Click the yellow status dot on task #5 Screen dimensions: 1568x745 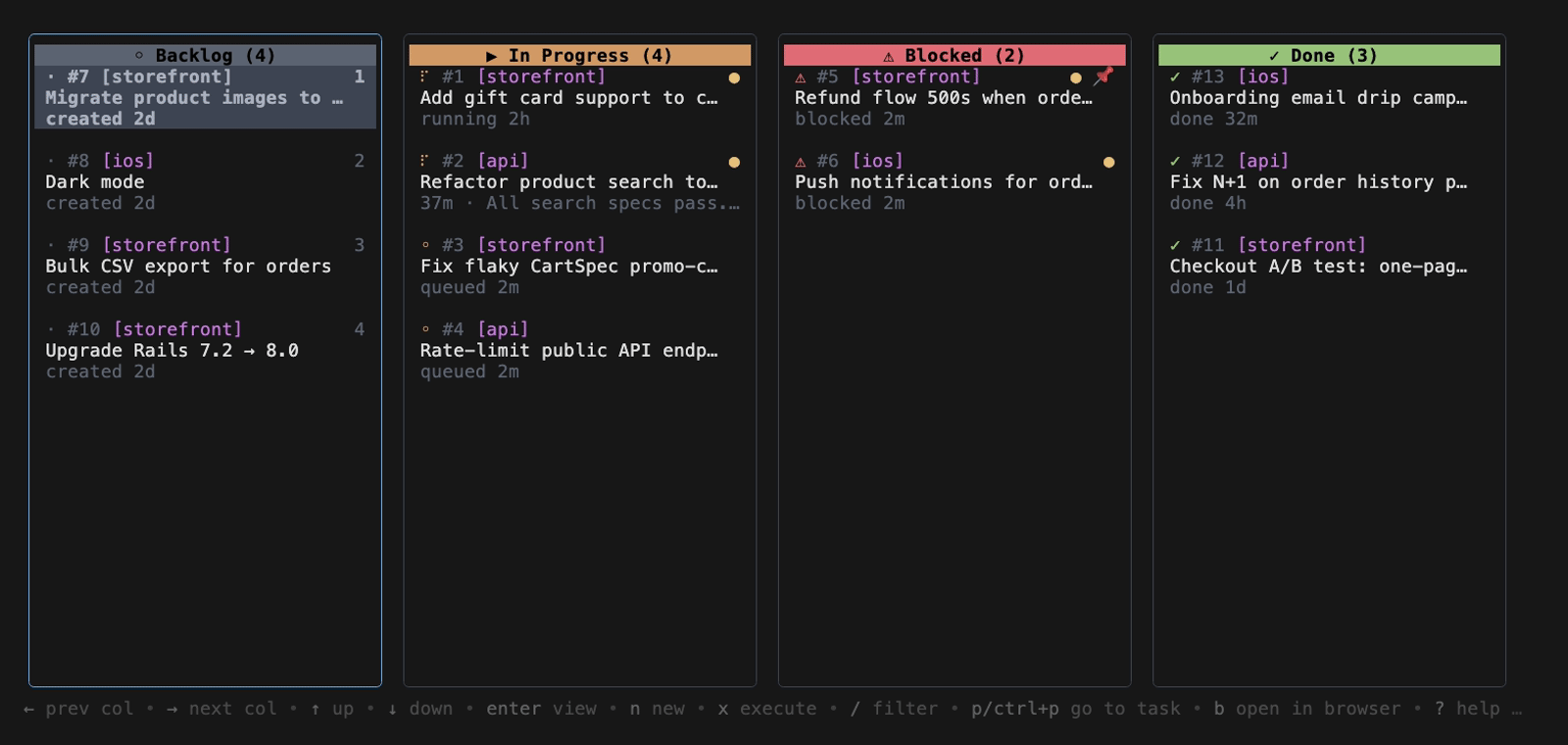pos(1076,77)
